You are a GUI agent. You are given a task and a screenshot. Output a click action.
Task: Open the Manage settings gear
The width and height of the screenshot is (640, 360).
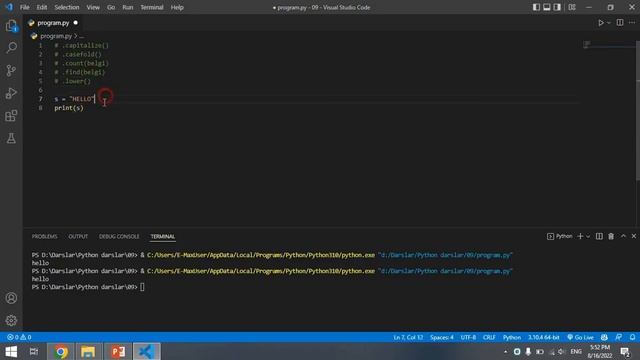coord(11,320)
